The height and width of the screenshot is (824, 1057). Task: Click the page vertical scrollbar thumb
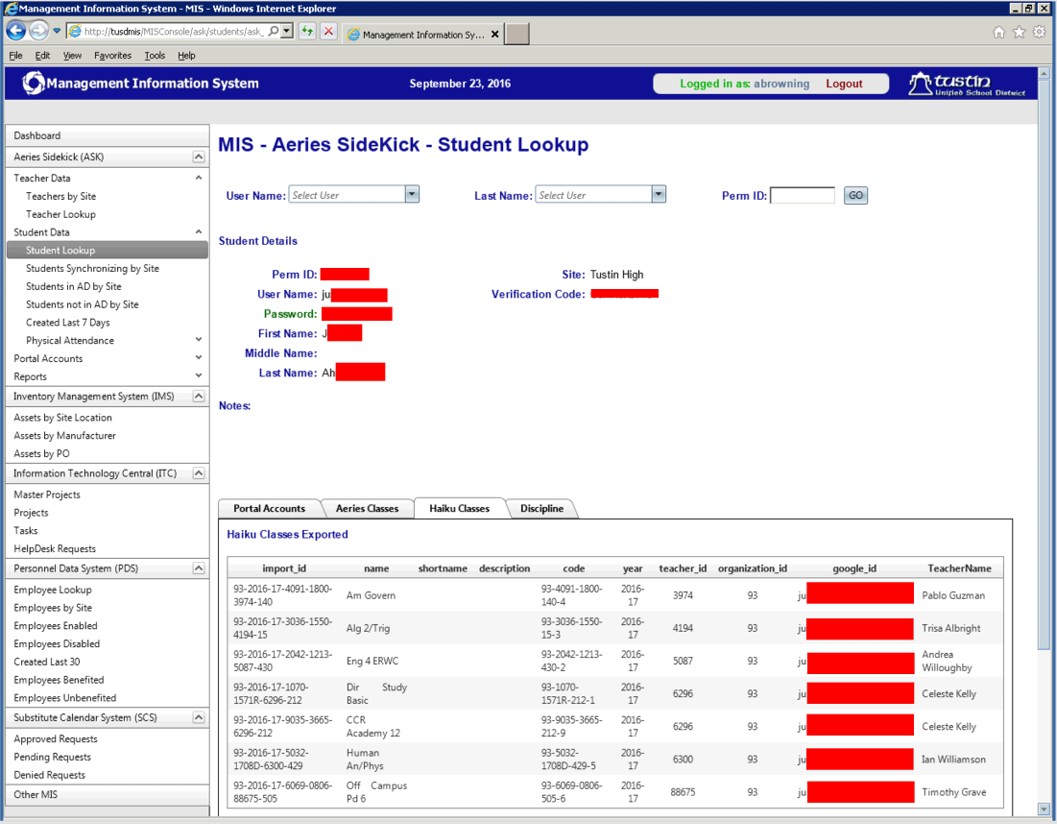coord(1044,365)
